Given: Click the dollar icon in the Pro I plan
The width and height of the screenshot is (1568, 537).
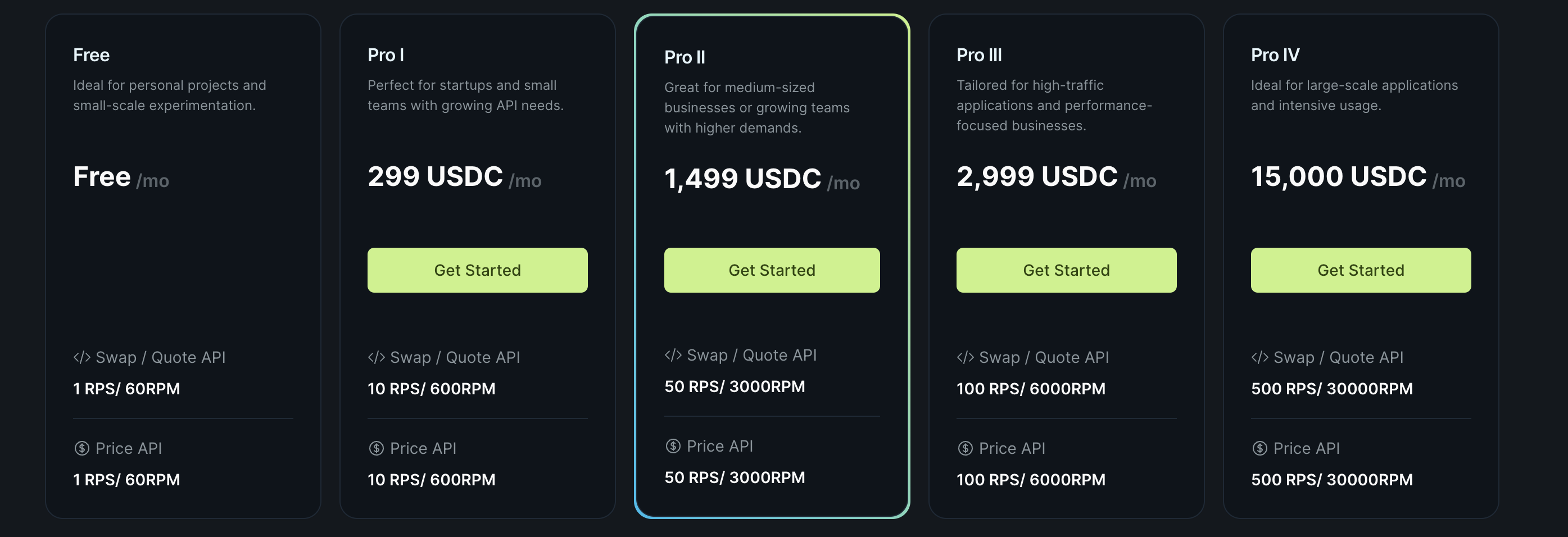Looking at the screenshot, I should pos(376,448).
